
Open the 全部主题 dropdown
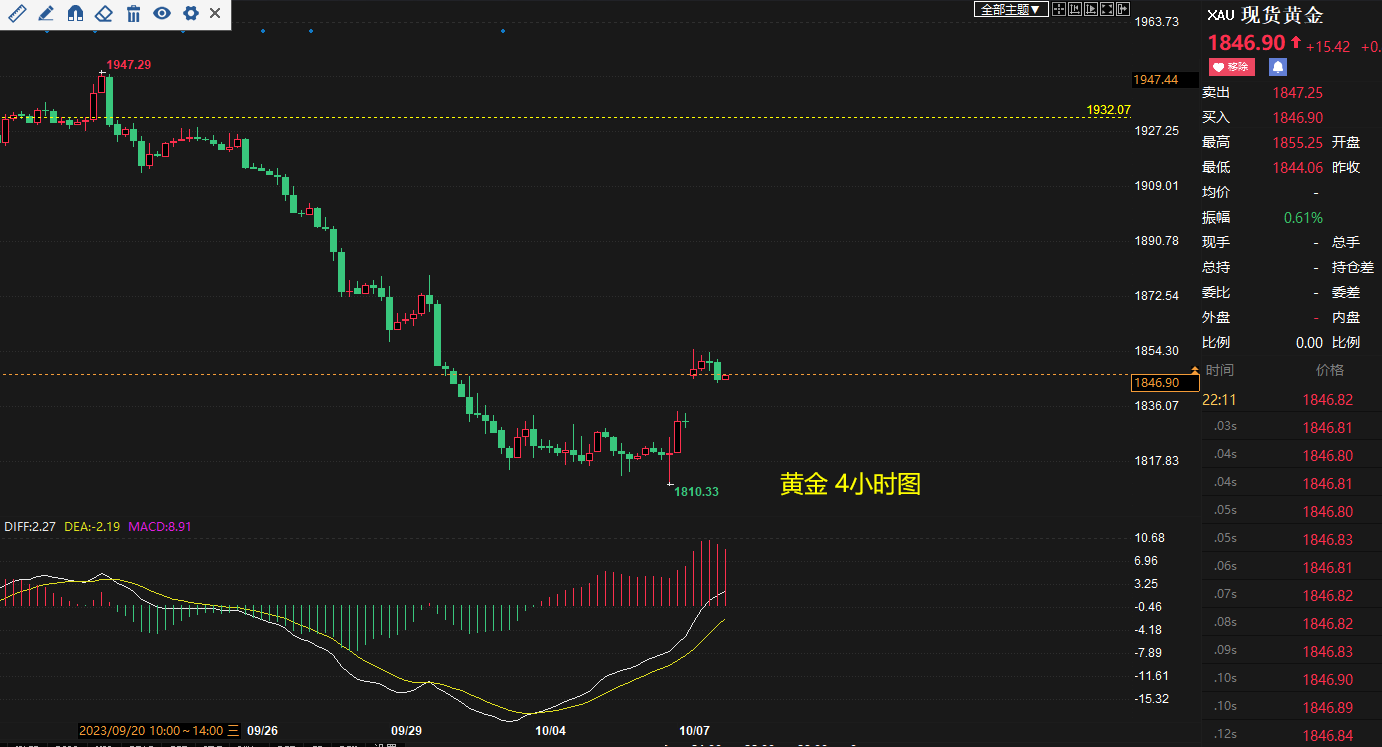[1010, 9]
